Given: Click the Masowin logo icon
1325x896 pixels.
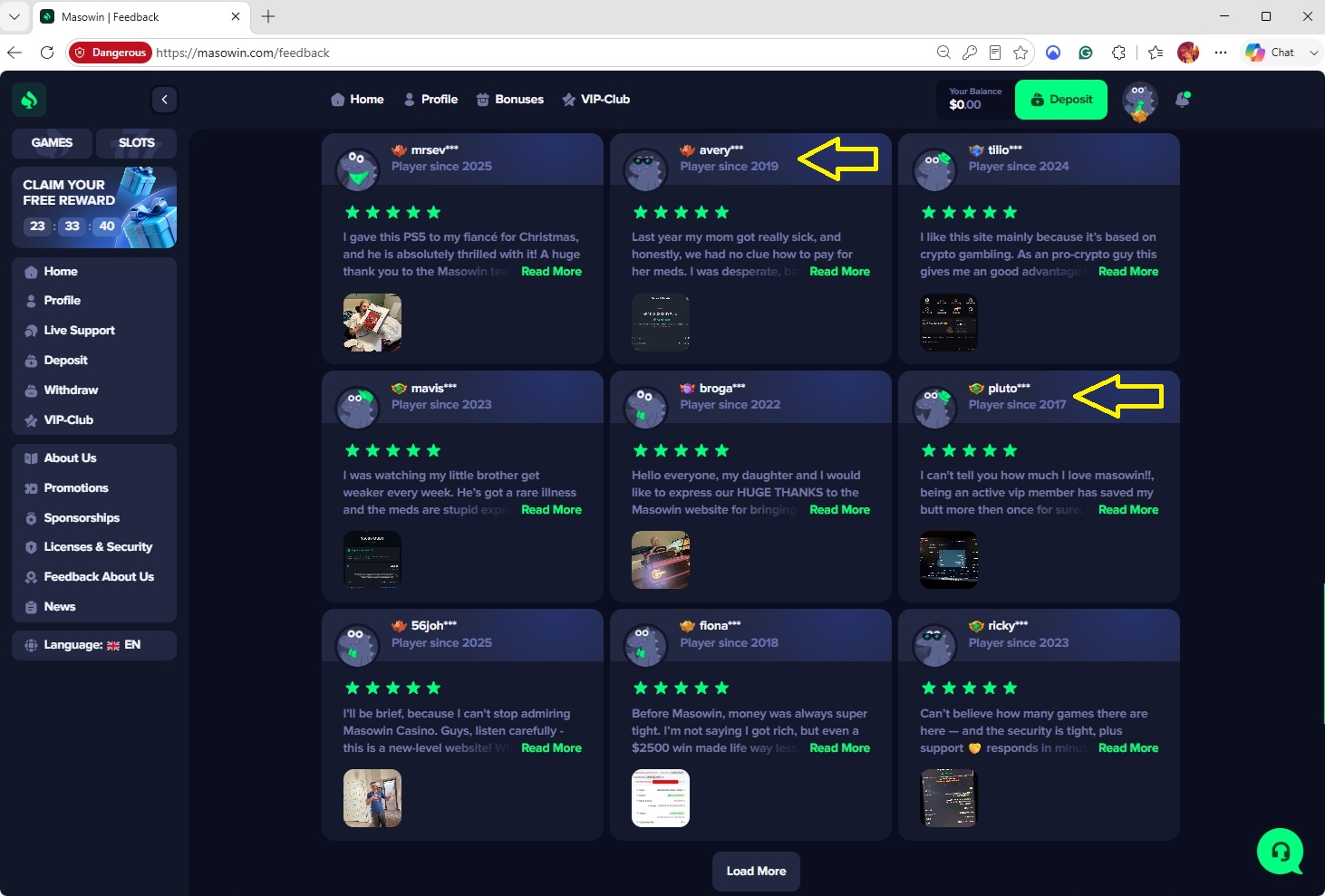Looking at the screenshot, I should point(29,100).
